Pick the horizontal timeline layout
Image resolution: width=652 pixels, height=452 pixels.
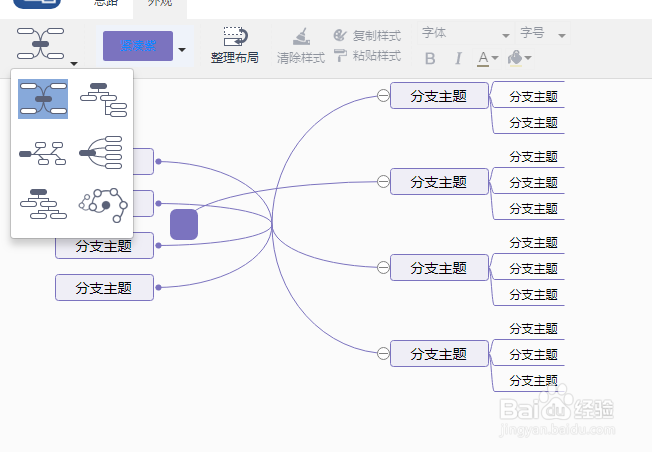43,153
